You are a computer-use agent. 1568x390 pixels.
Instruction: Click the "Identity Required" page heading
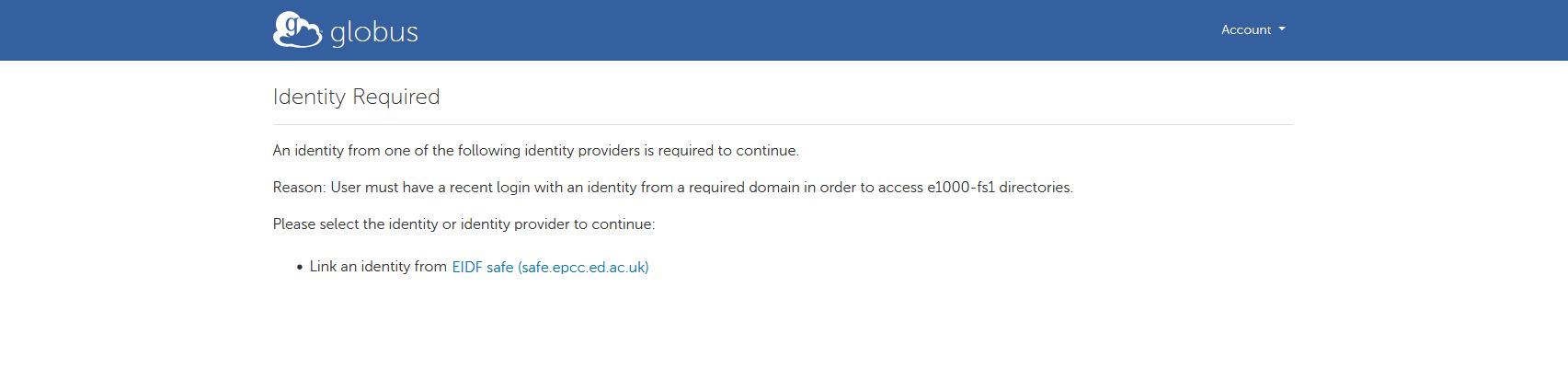[x=356, y=97]
